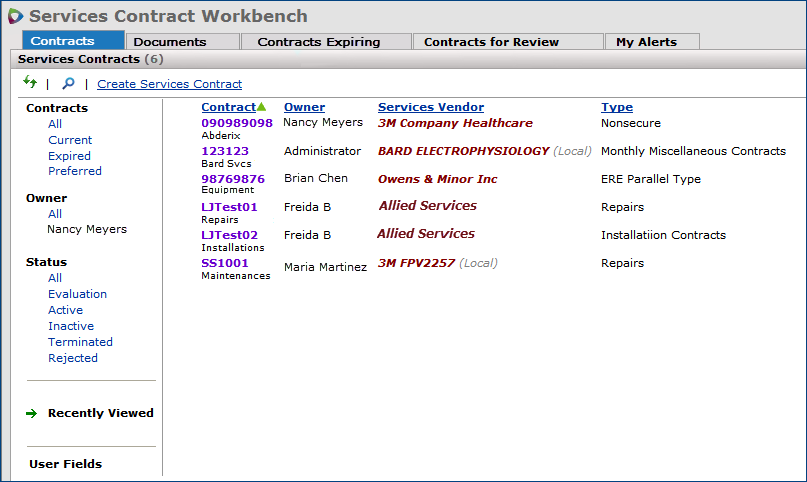807x482 pixels.
Task: Sort the list by Type column
Action: 616,107
